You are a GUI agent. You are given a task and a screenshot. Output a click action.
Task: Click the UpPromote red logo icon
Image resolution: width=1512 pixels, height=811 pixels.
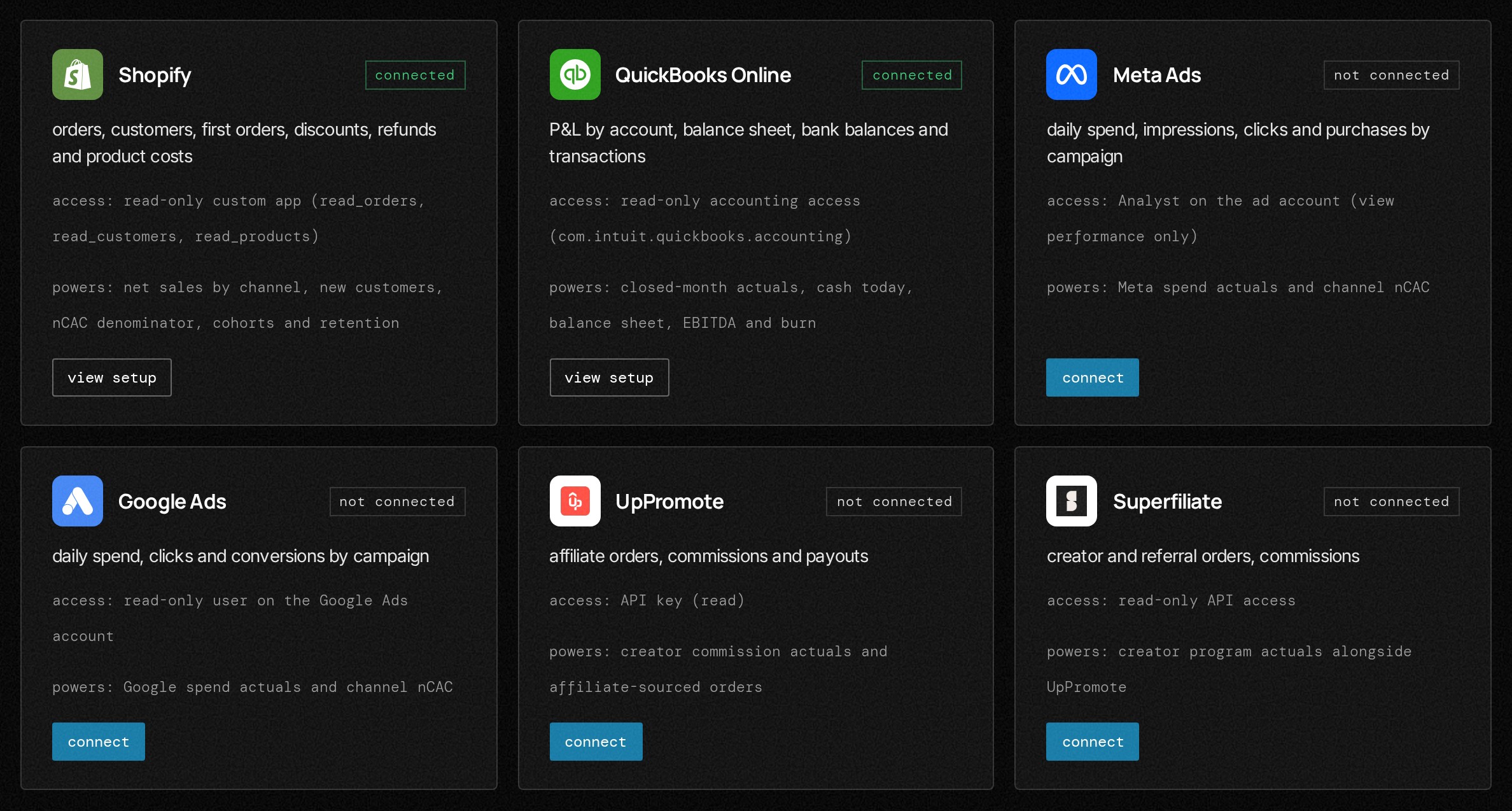575,501
